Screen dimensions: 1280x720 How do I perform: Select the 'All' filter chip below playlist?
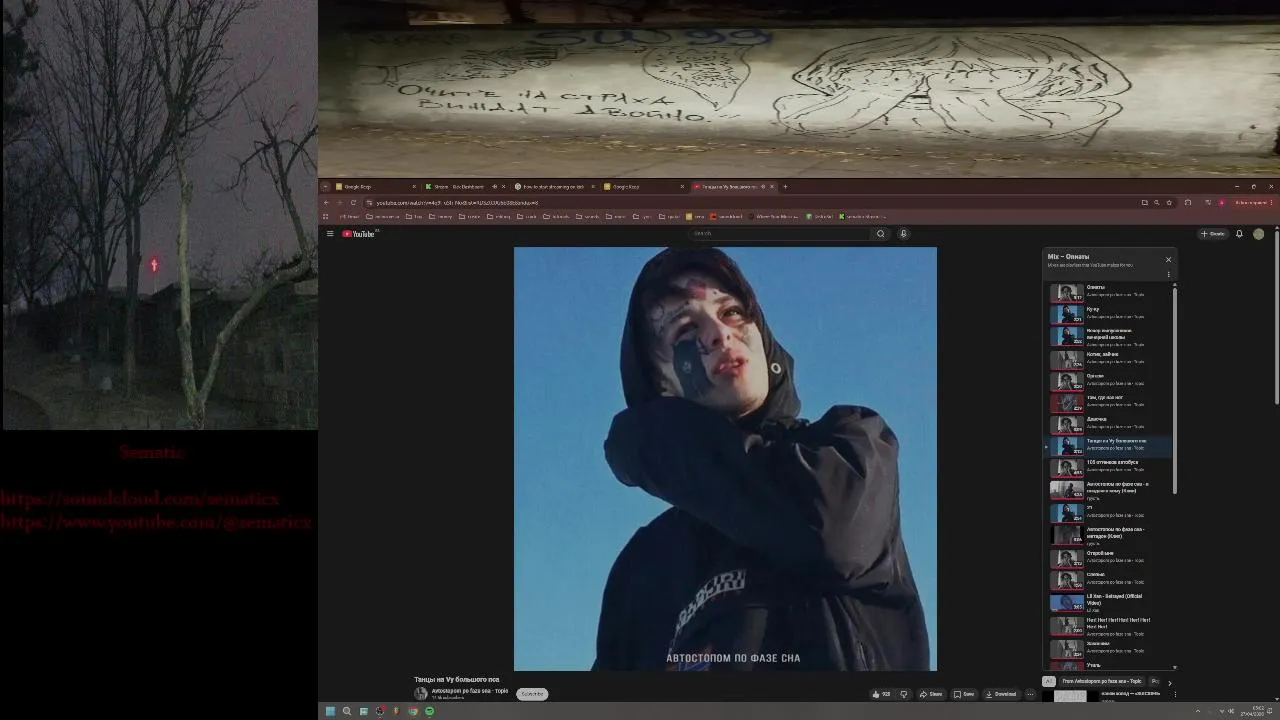(x=1048, y=681)
